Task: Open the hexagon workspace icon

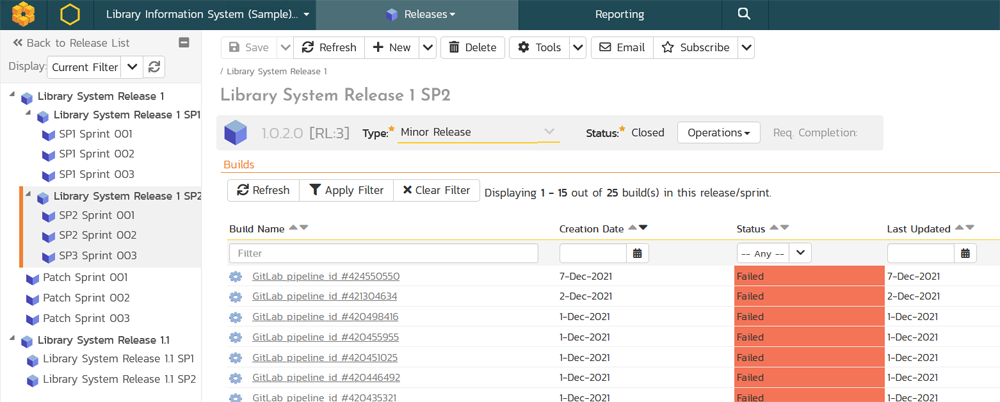Action: point(69,15)
